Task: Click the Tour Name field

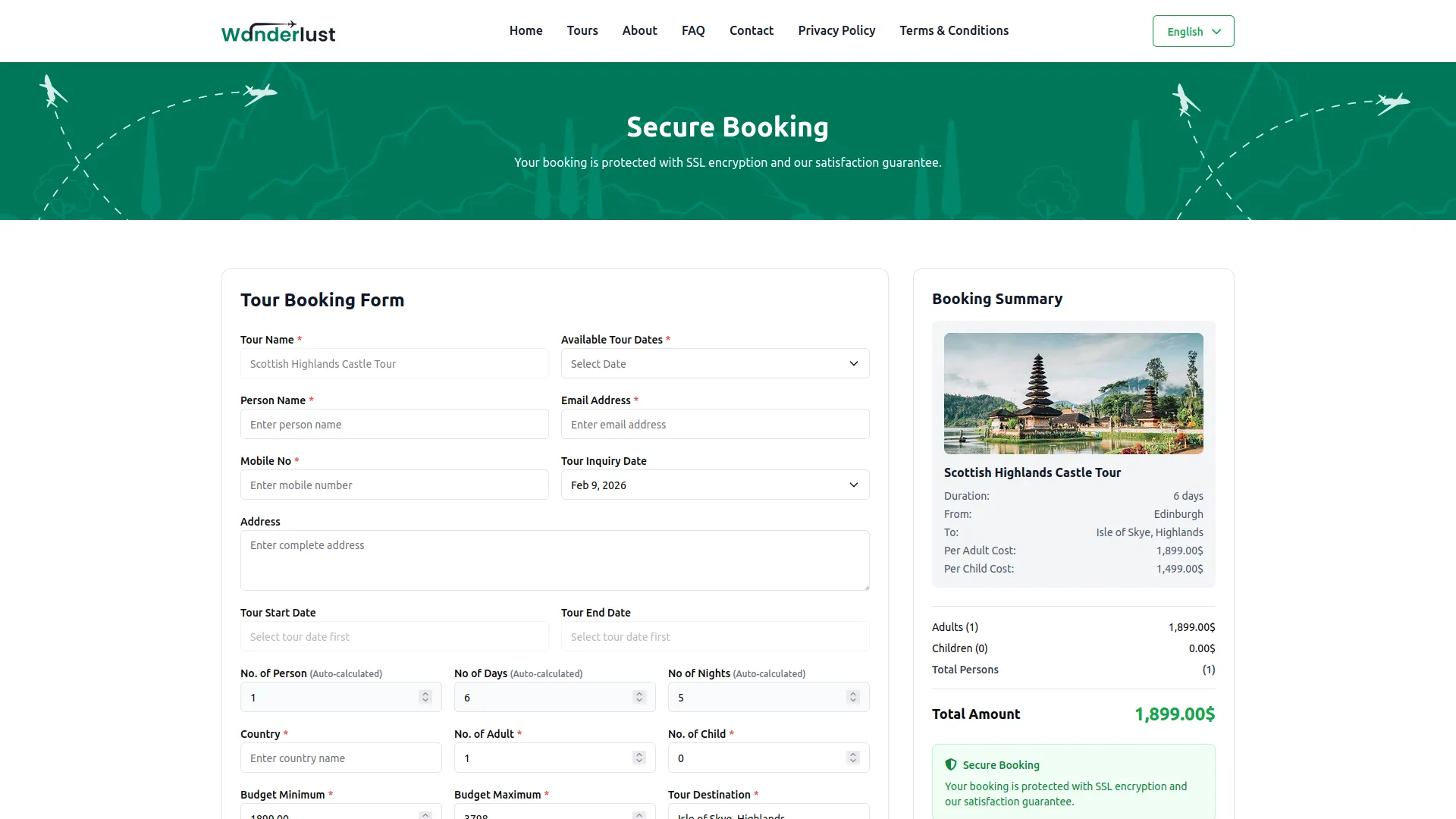Action: (x=394, y=363)
